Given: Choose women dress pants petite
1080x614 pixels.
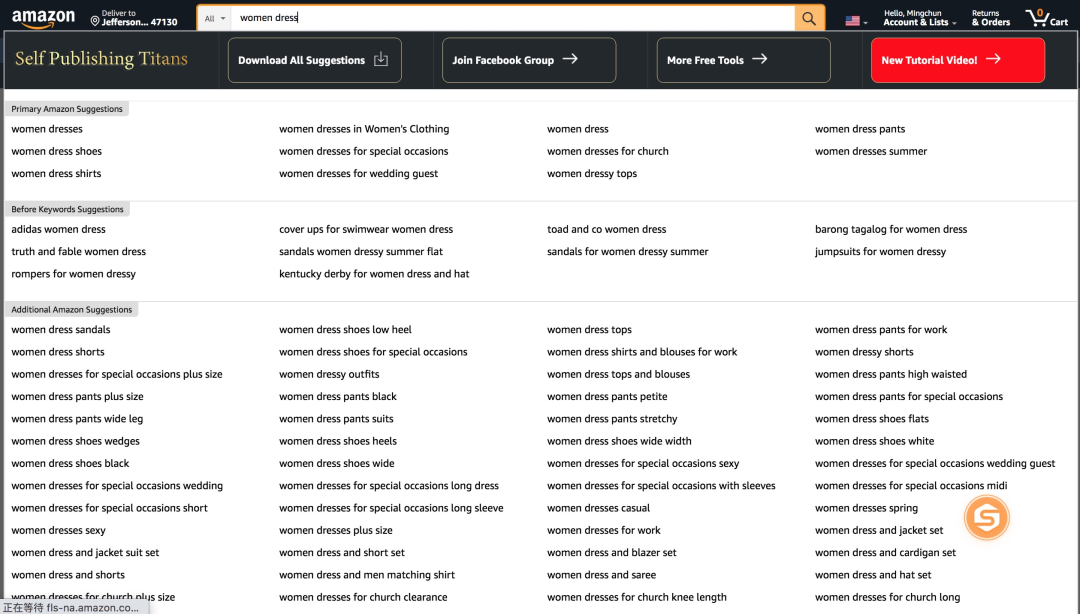Looking at the screenshot, I should (x=607, y=397).
